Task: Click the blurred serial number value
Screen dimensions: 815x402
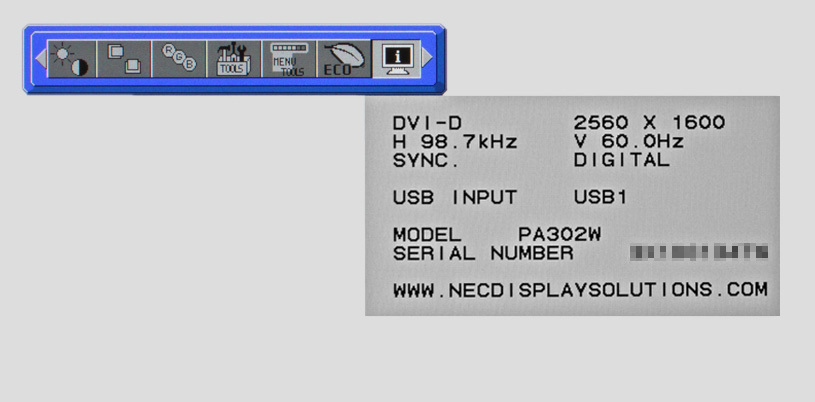Action: [699, 253]
